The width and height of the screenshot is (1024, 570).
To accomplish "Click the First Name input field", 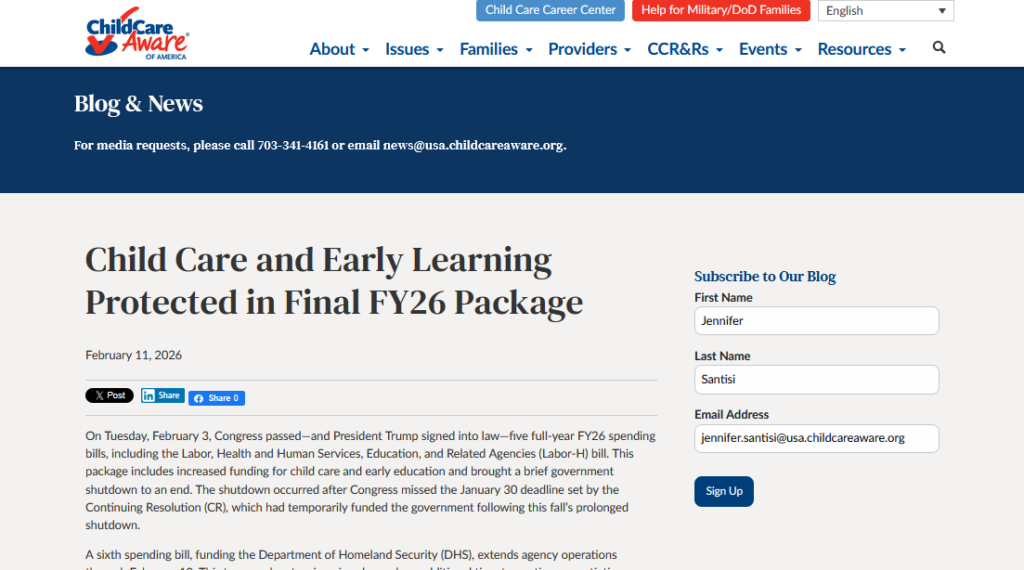I will tap(816, 321).
